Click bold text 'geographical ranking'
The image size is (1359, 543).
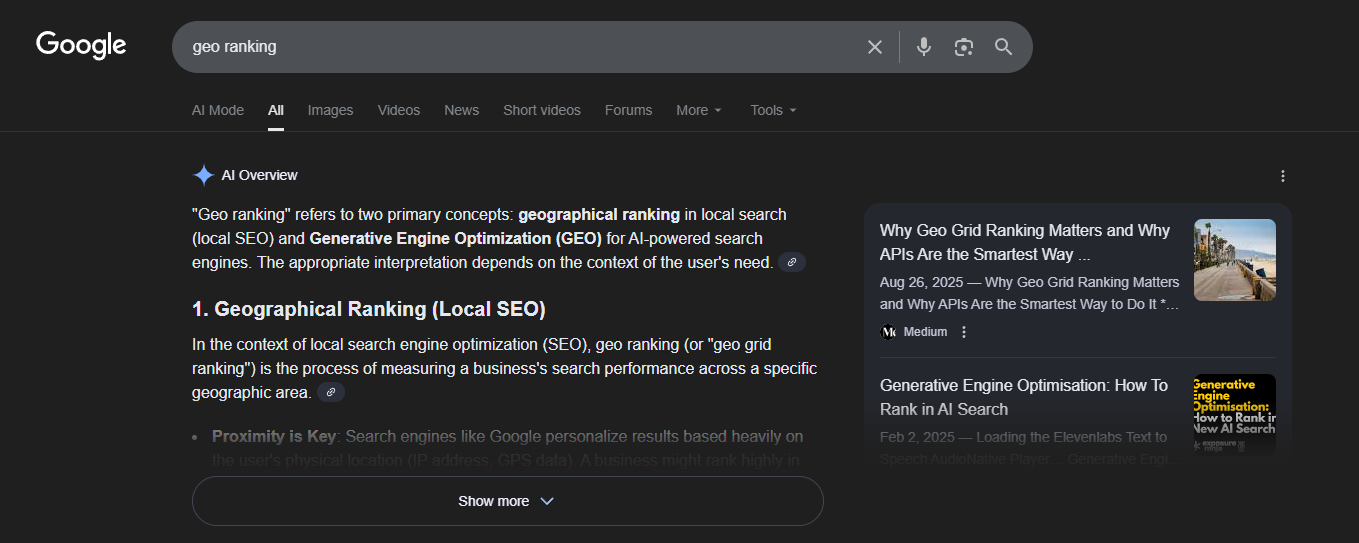tap(599, 214)
